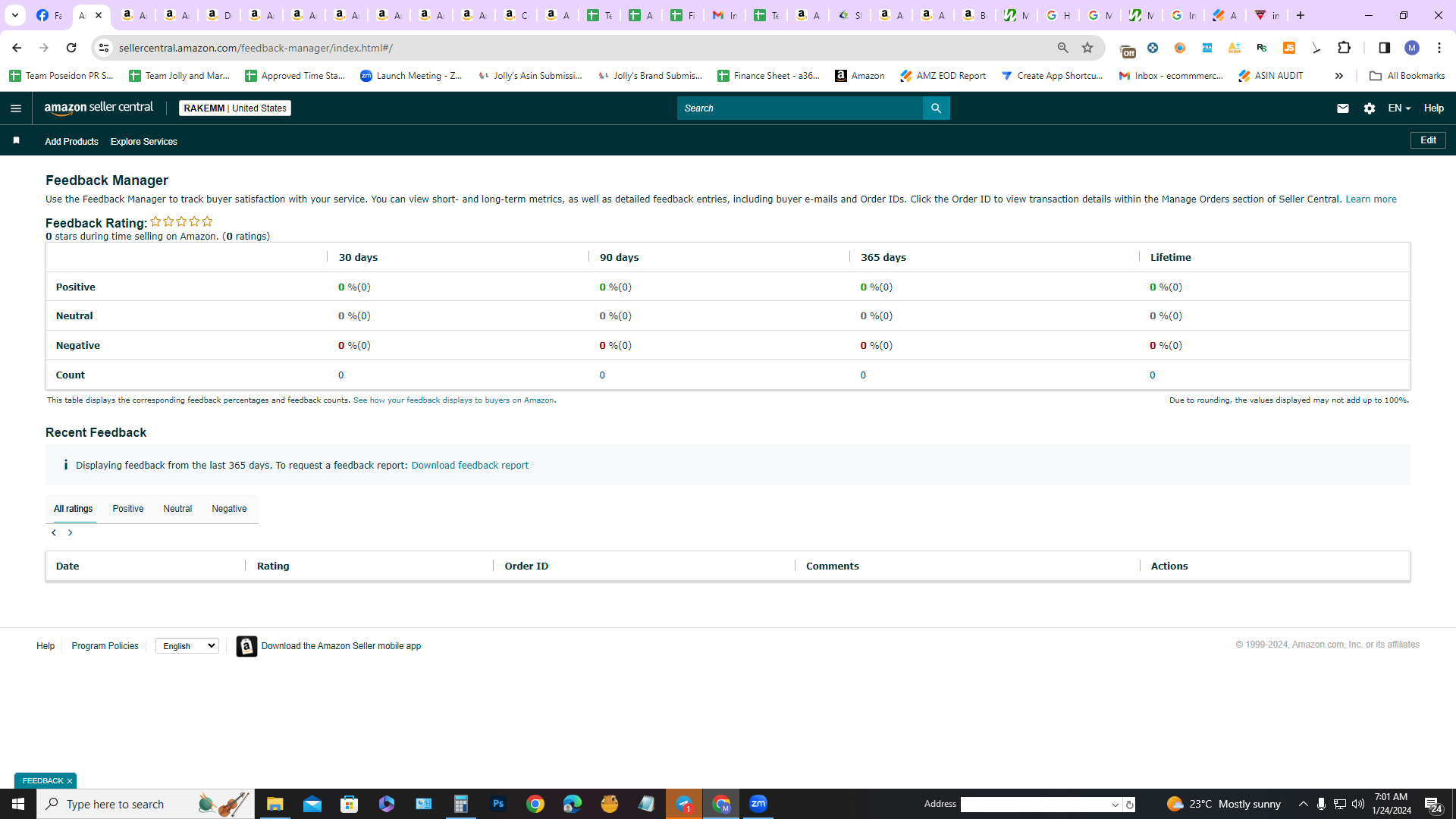Image resolution: width=1456 pixels, height=819 pixels.
Task: Click the Date column header
Action: [67, 566]
